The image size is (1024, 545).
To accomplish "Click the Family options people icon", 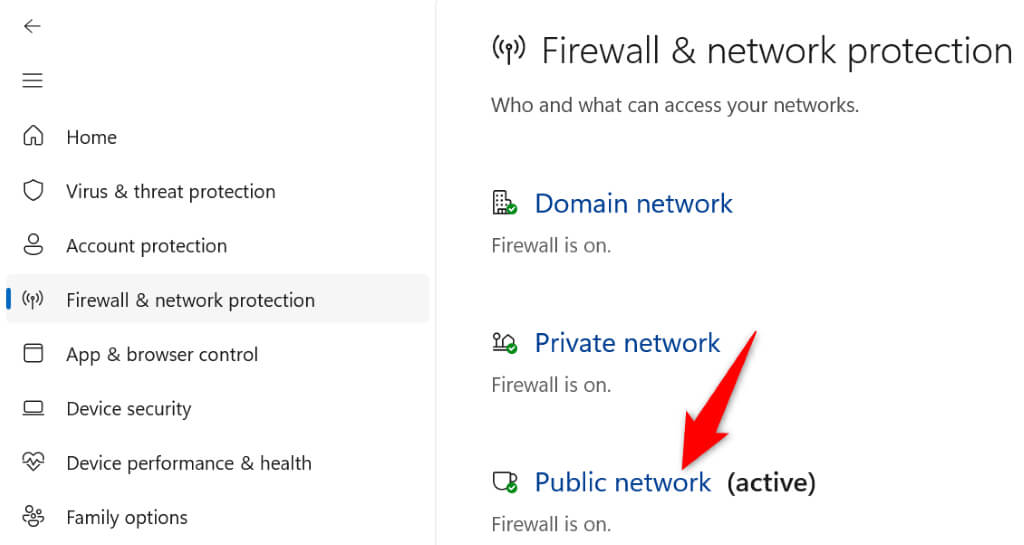I will [34, 517].
